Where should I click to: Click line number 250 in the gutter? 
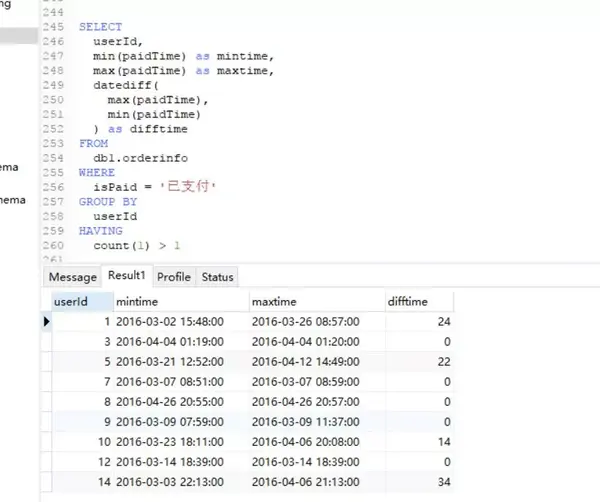(x=53, y=100)
